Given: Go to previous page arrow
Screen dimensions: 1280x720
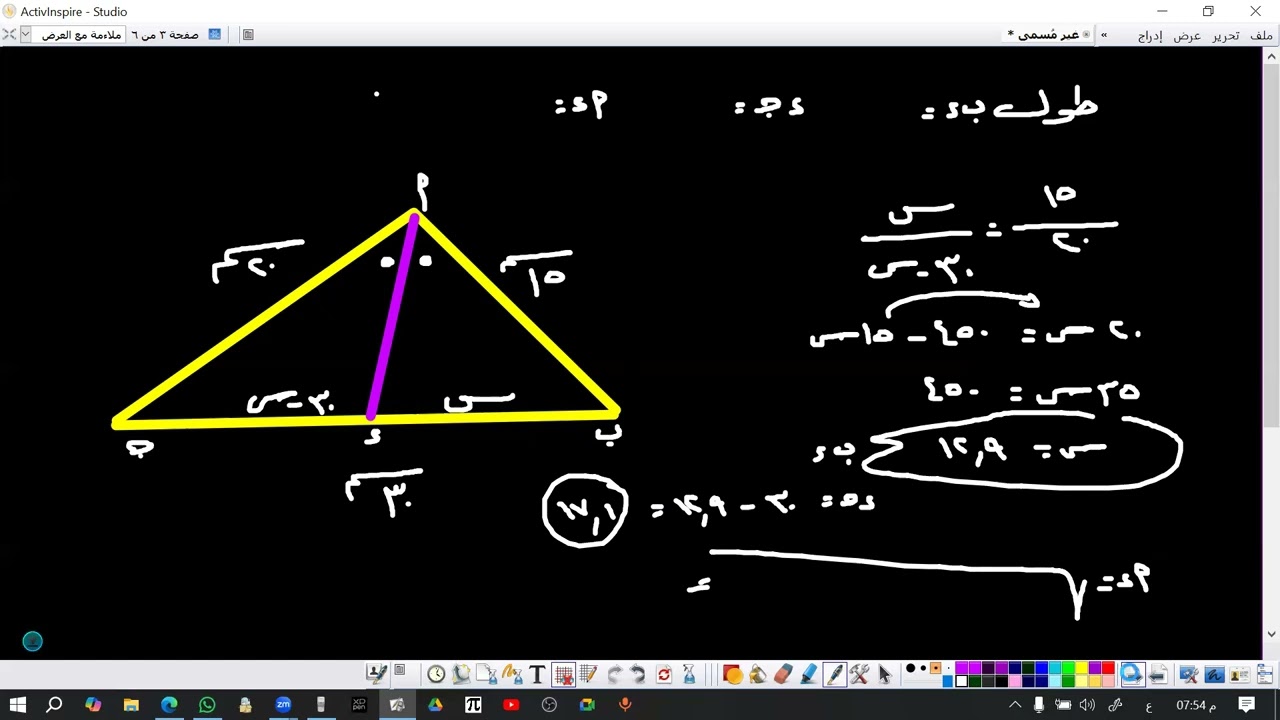Looking at the screenshot, I should (1157, 674).
